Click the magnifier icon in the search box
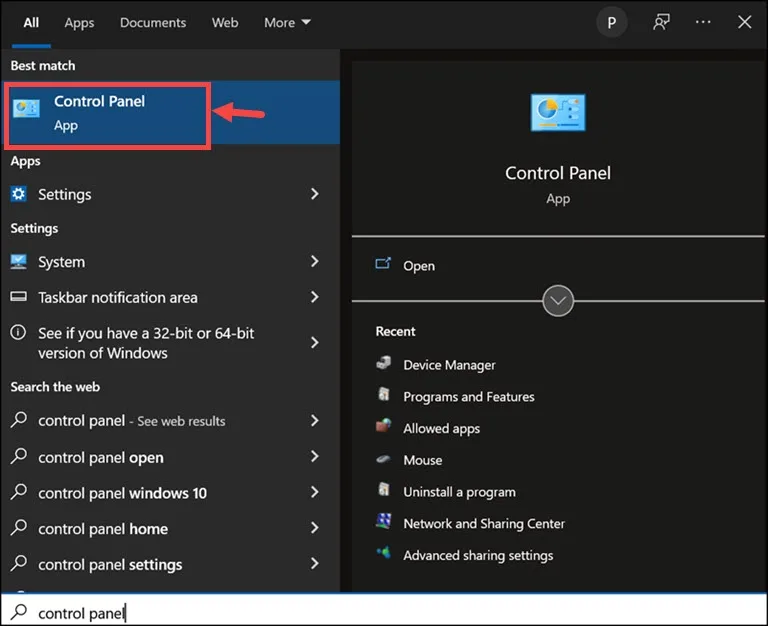 19,612
